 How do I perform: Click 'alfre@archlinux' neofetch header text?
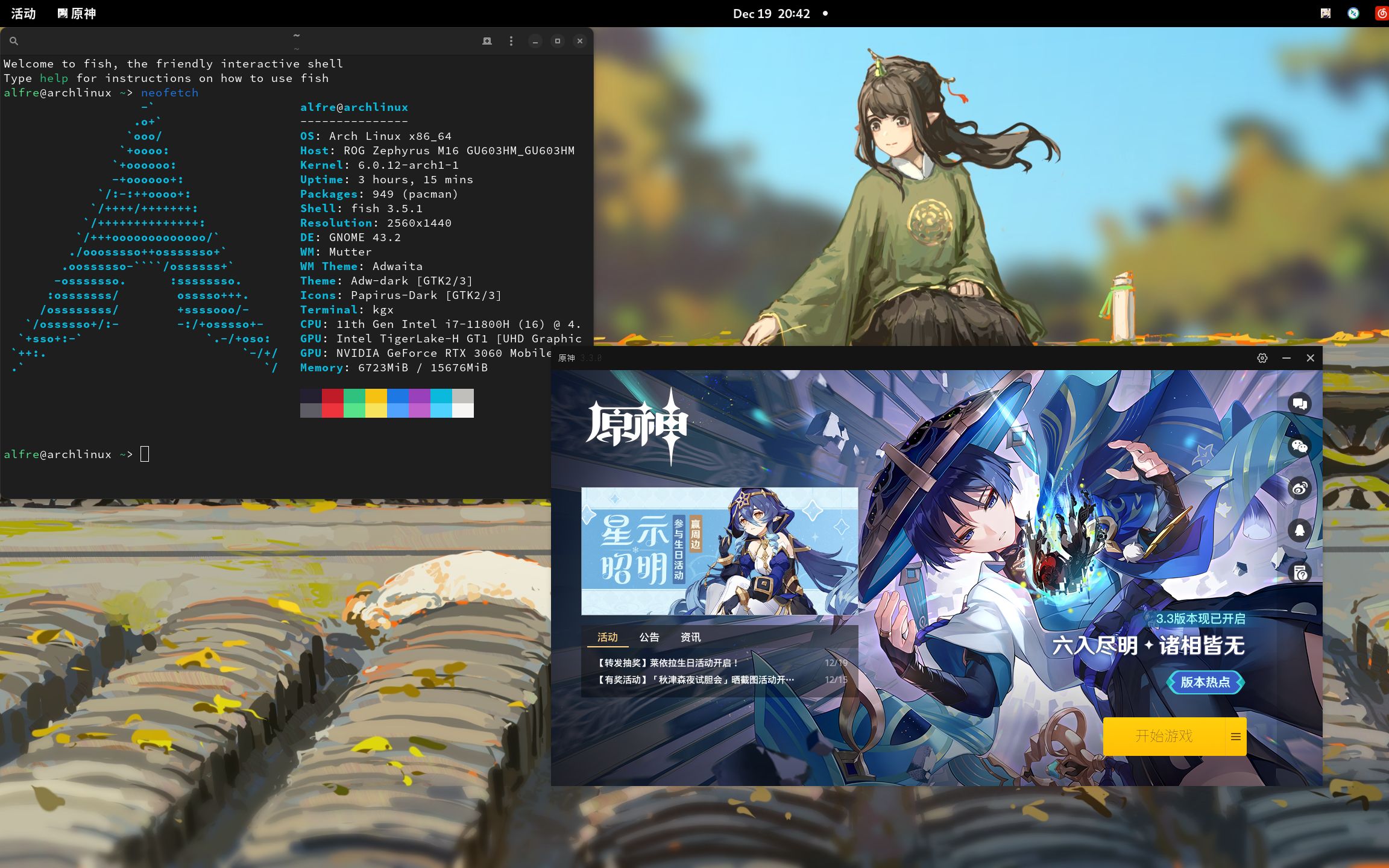click(x=354, y=107)
